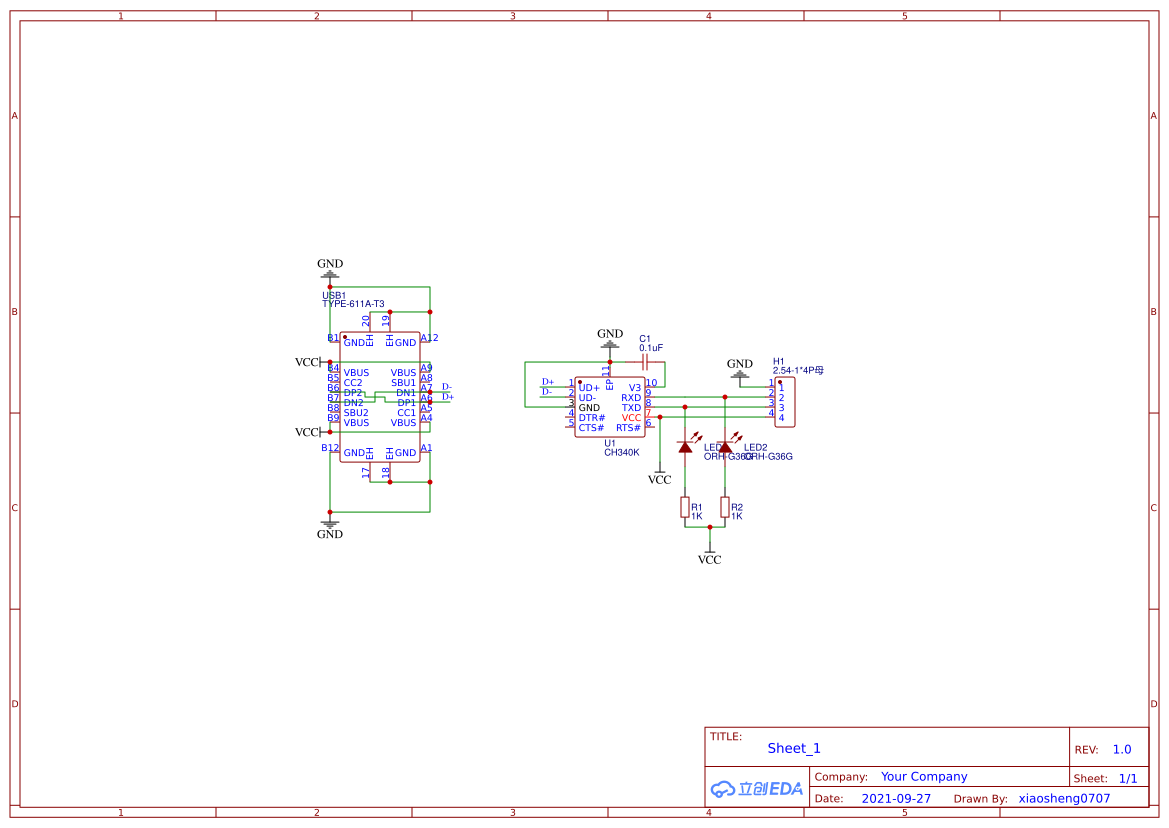Click the R1 1K resistor symbol
1169x828 pixels.
(x=685, y=507)
